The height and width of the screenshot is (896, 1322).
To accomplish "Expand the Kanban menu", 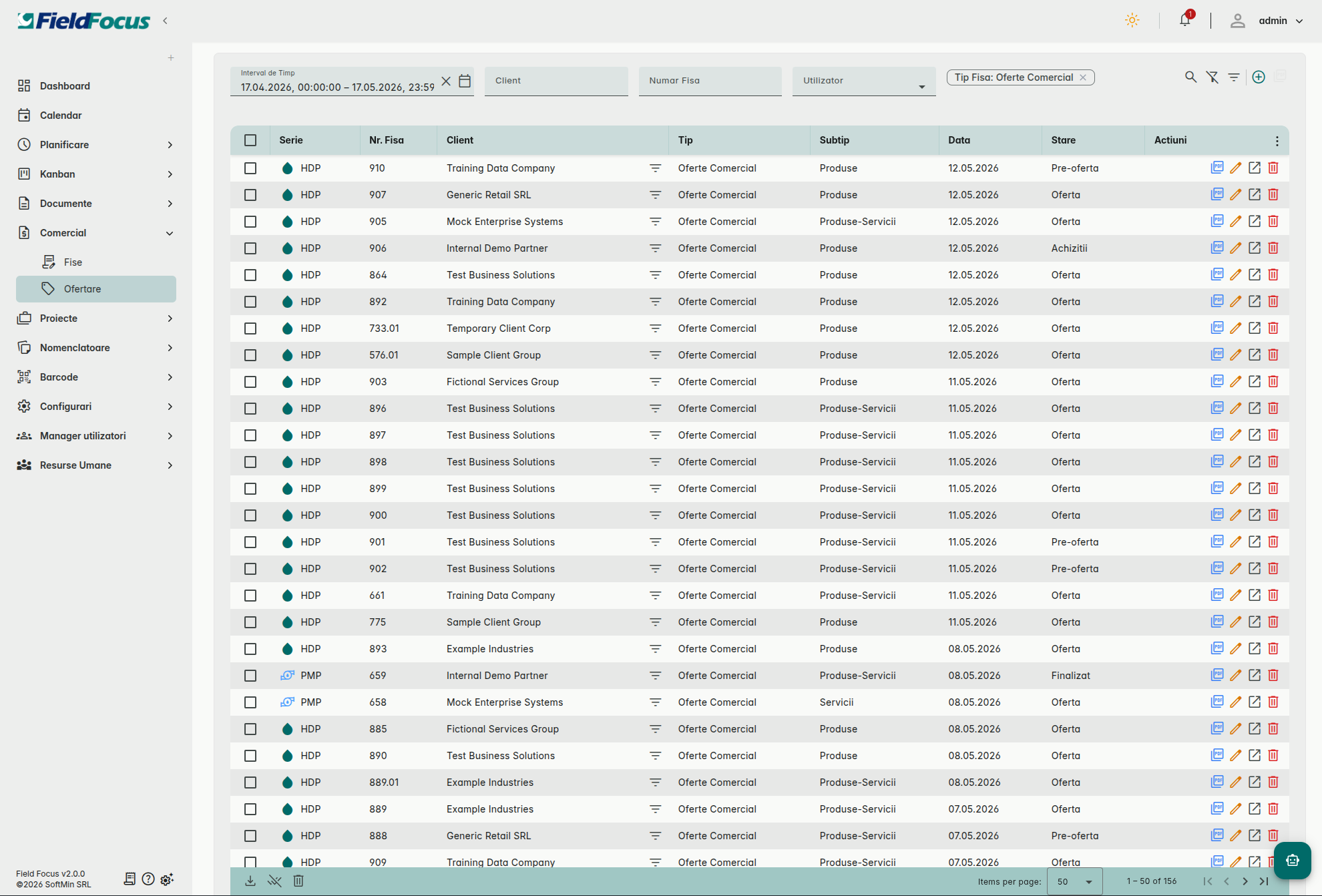I will 96,174.
